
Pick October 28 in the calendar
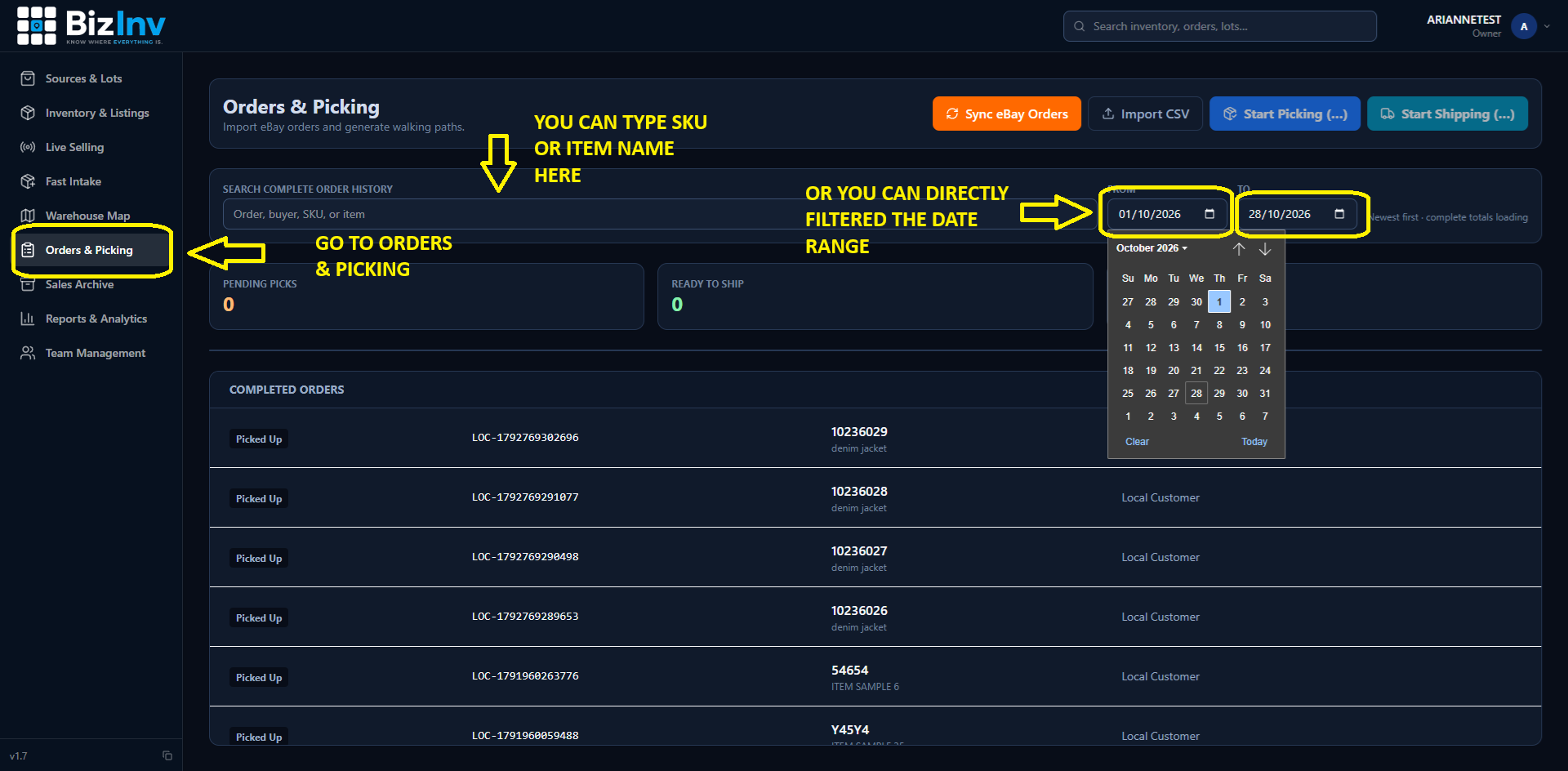point(1196,394)
